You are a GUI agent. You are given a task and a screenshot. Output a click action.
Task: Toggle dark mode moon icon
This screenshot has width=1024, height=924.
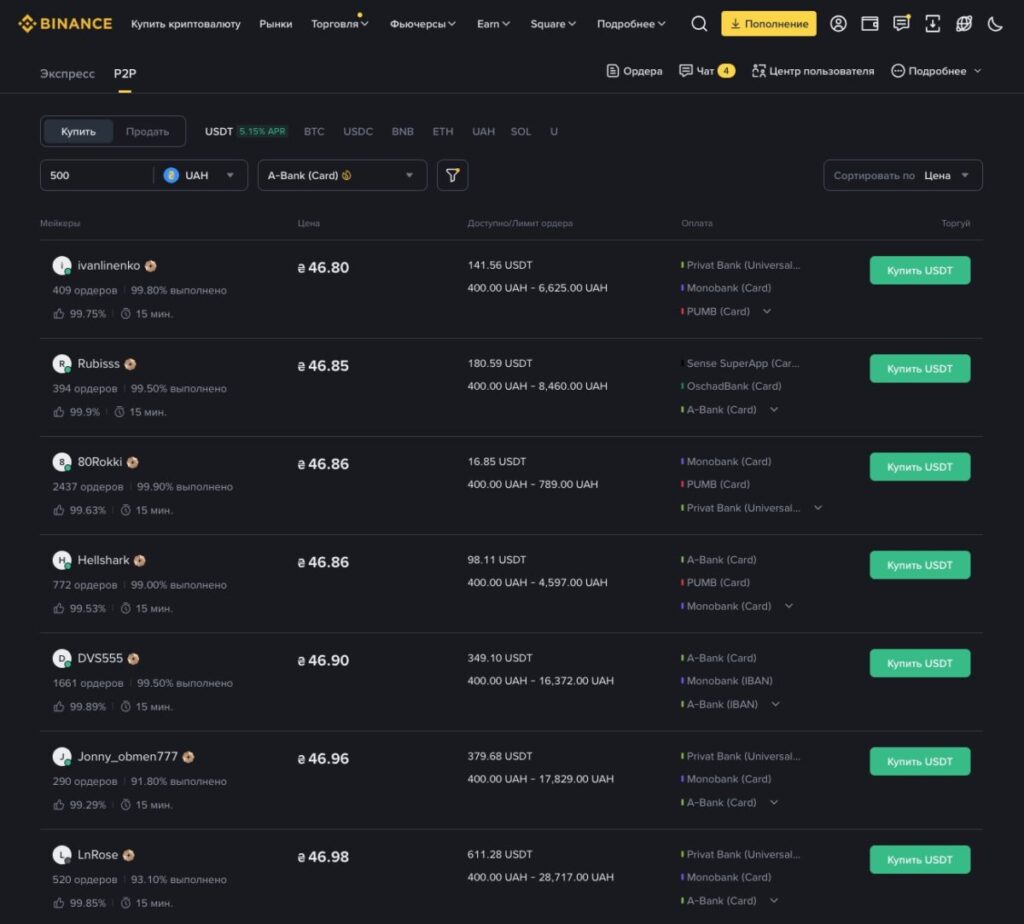(995, 24)
